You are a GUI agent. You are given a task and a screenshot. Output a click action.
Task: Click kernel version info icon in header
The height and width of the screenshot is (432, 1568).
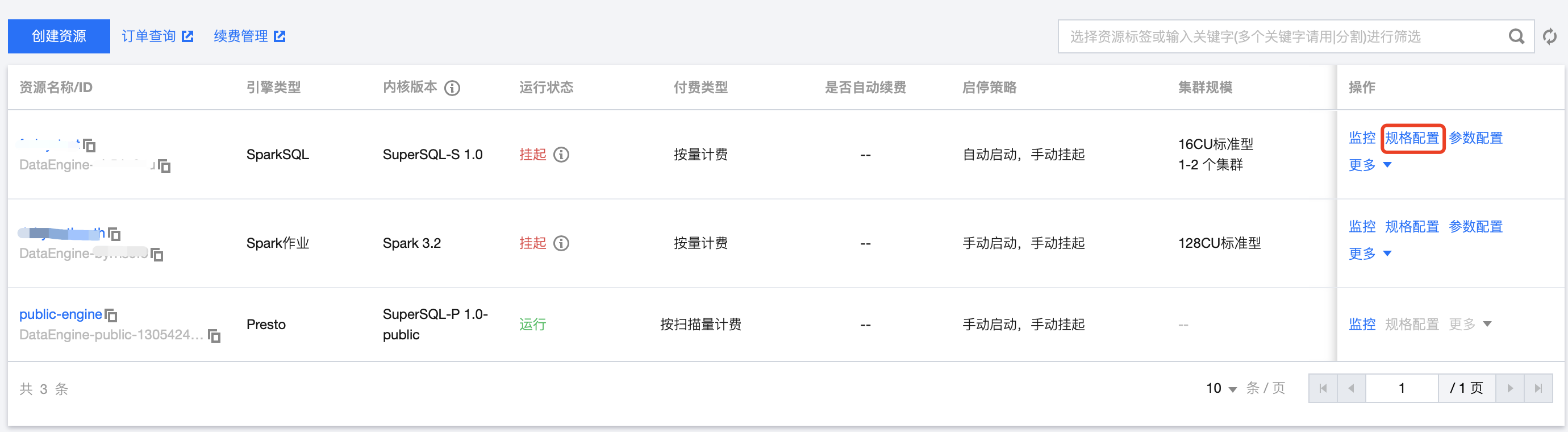coord(452,88)
